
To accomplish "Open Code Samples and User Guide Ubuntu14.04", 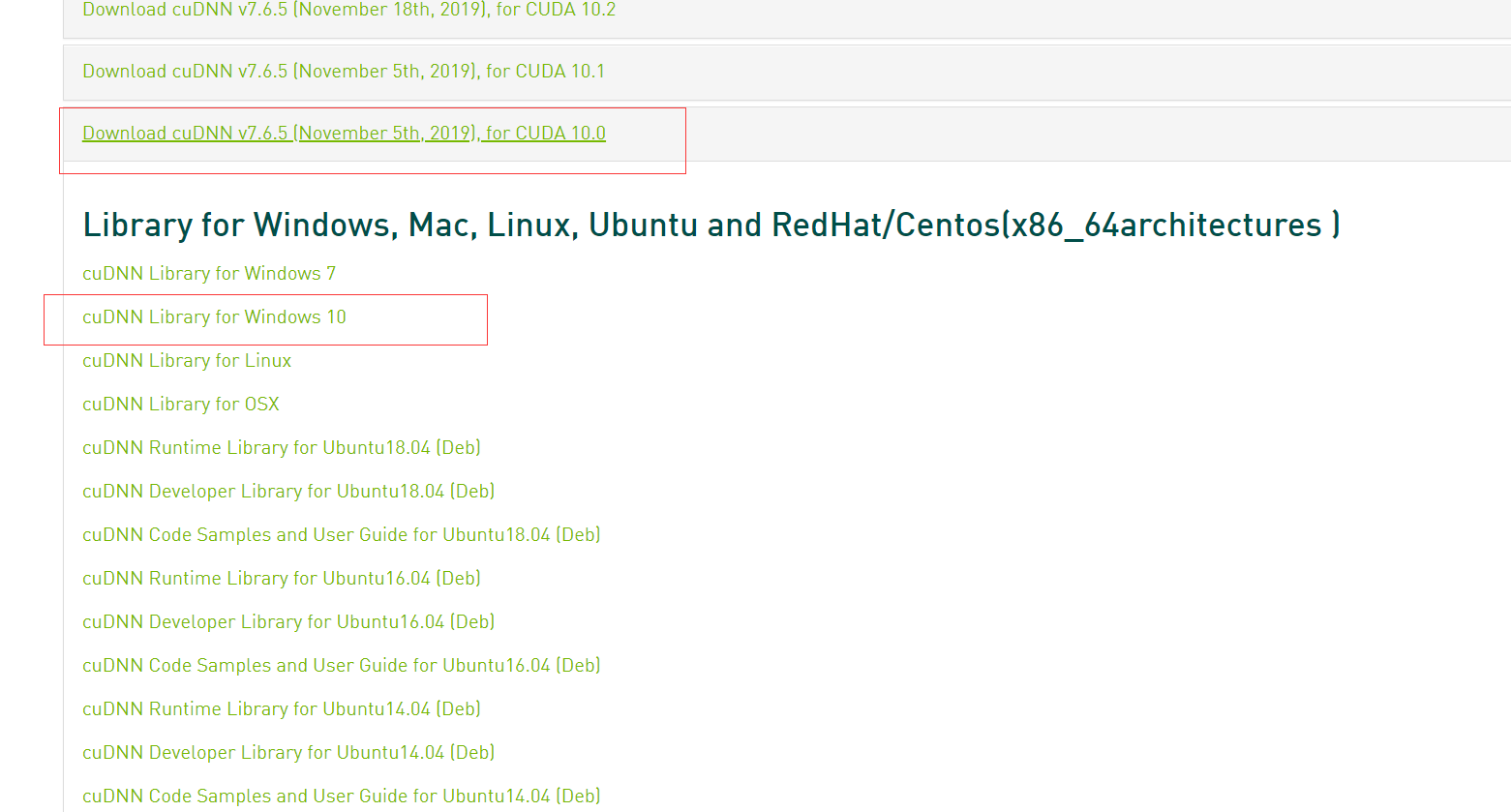I will 342,796.
